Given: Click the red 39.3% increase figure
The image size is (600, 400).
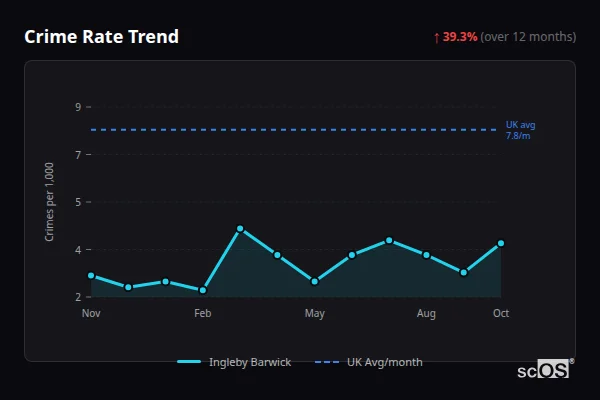Looking at the screenshot, I should 460,37.
